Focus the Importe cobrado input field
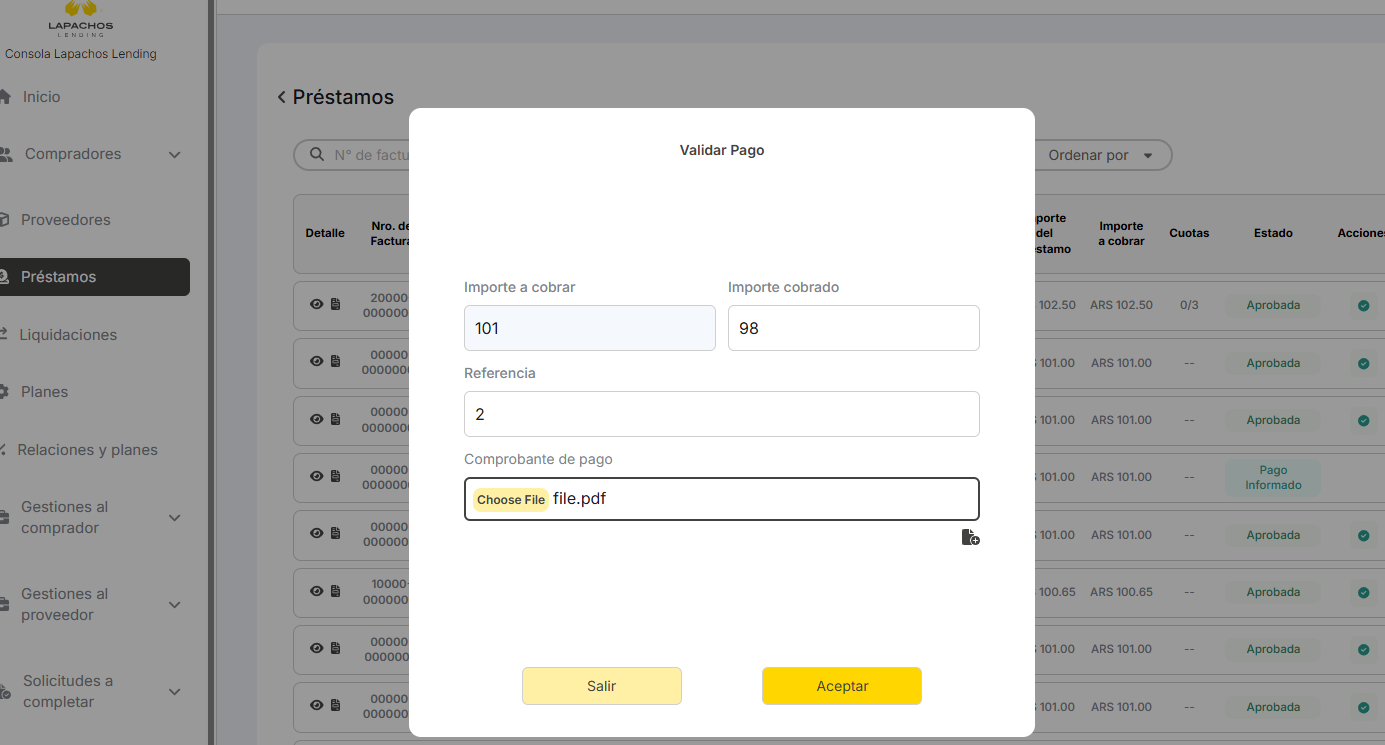This screenshot has width=1385, height=745. click(x=853, y=328)
